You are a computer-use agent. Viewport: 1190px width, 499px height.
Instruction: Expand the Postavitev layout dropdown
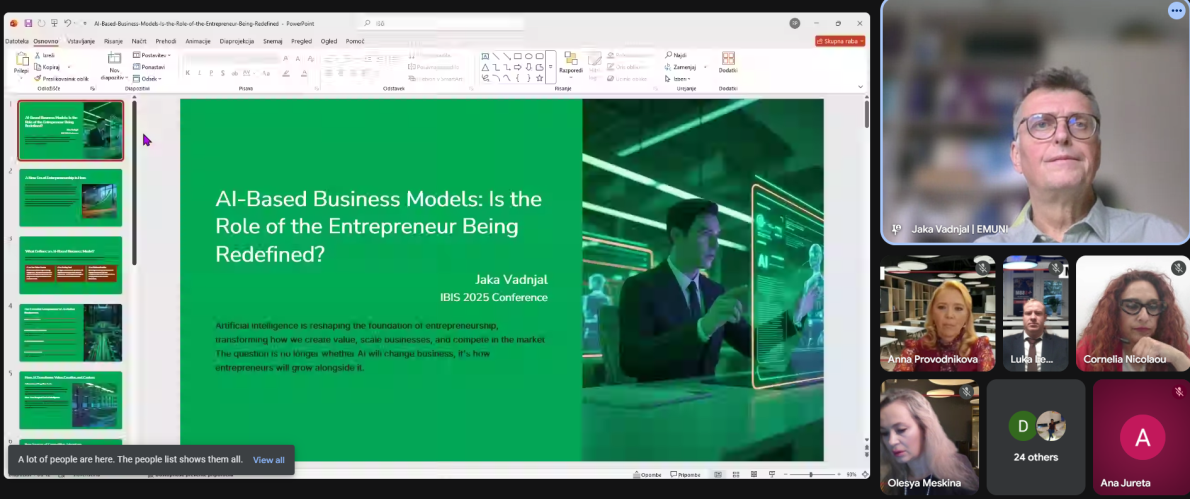(x=153, y=55)
